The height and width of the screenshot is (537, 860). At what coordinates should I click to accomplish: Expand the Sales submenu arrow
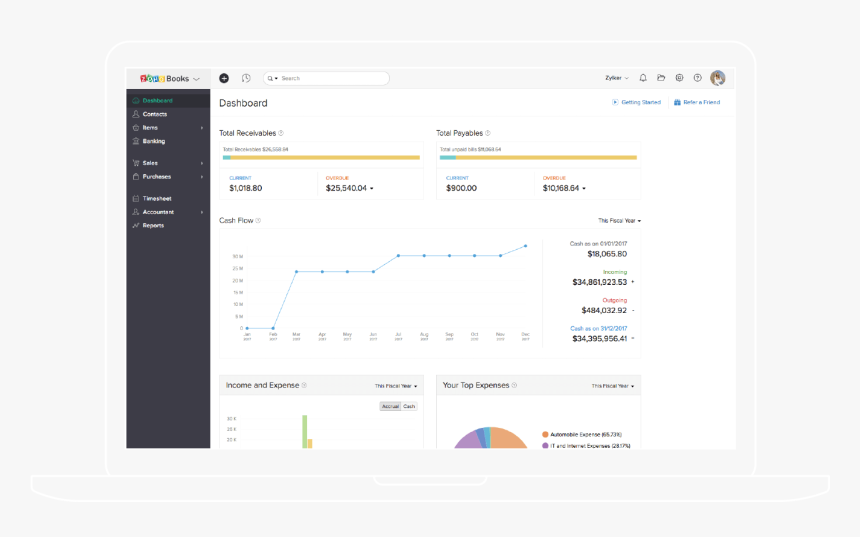click(x=202, y=163)
